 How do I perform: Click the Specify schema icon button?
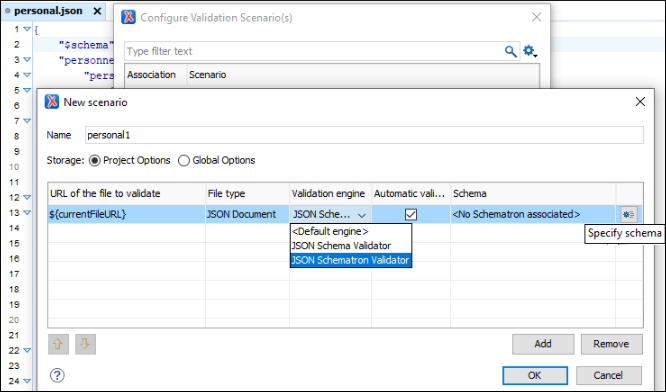629,214
